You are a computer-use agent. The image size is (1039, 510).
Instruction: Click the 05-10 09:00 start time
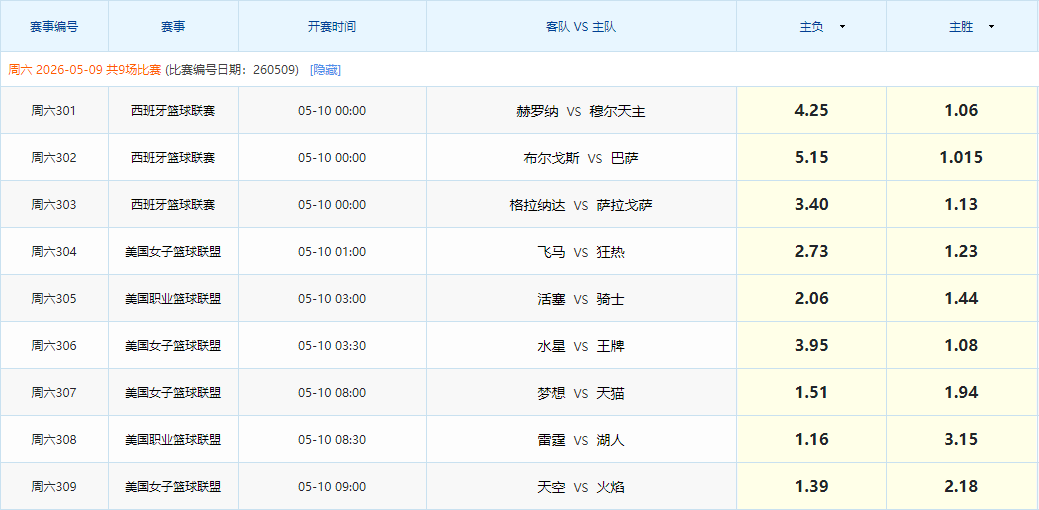(x=332, y=487)
